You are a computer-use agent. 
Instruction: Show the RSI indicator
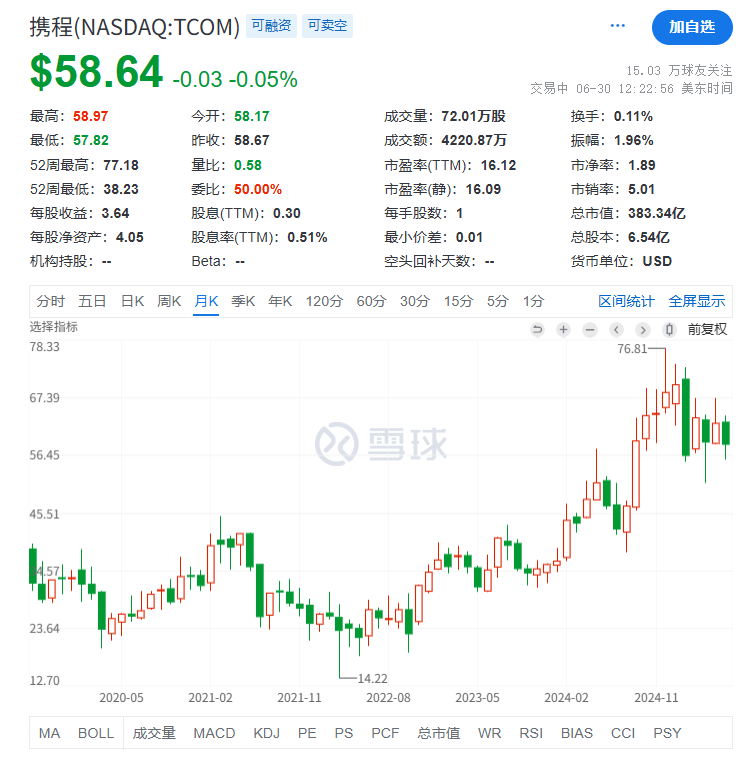531,733
